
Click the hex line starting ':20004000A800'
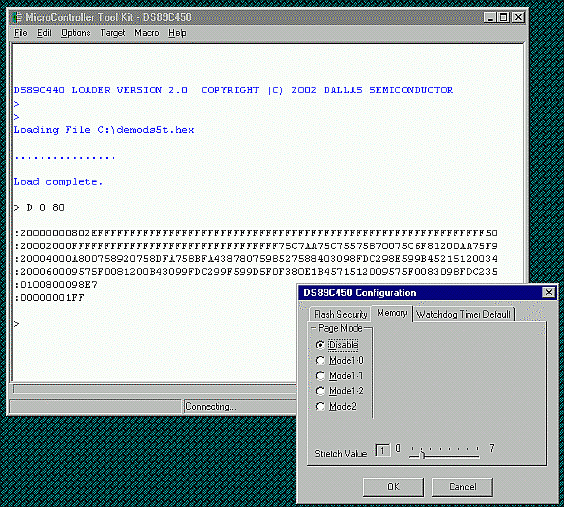coord(256,259)
